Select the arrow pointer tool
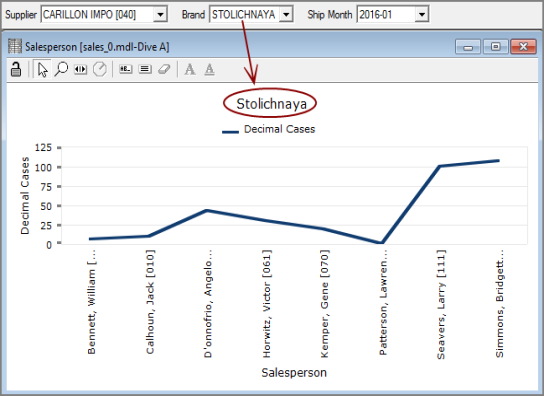 pyautogui.click(x=43, y=69)
